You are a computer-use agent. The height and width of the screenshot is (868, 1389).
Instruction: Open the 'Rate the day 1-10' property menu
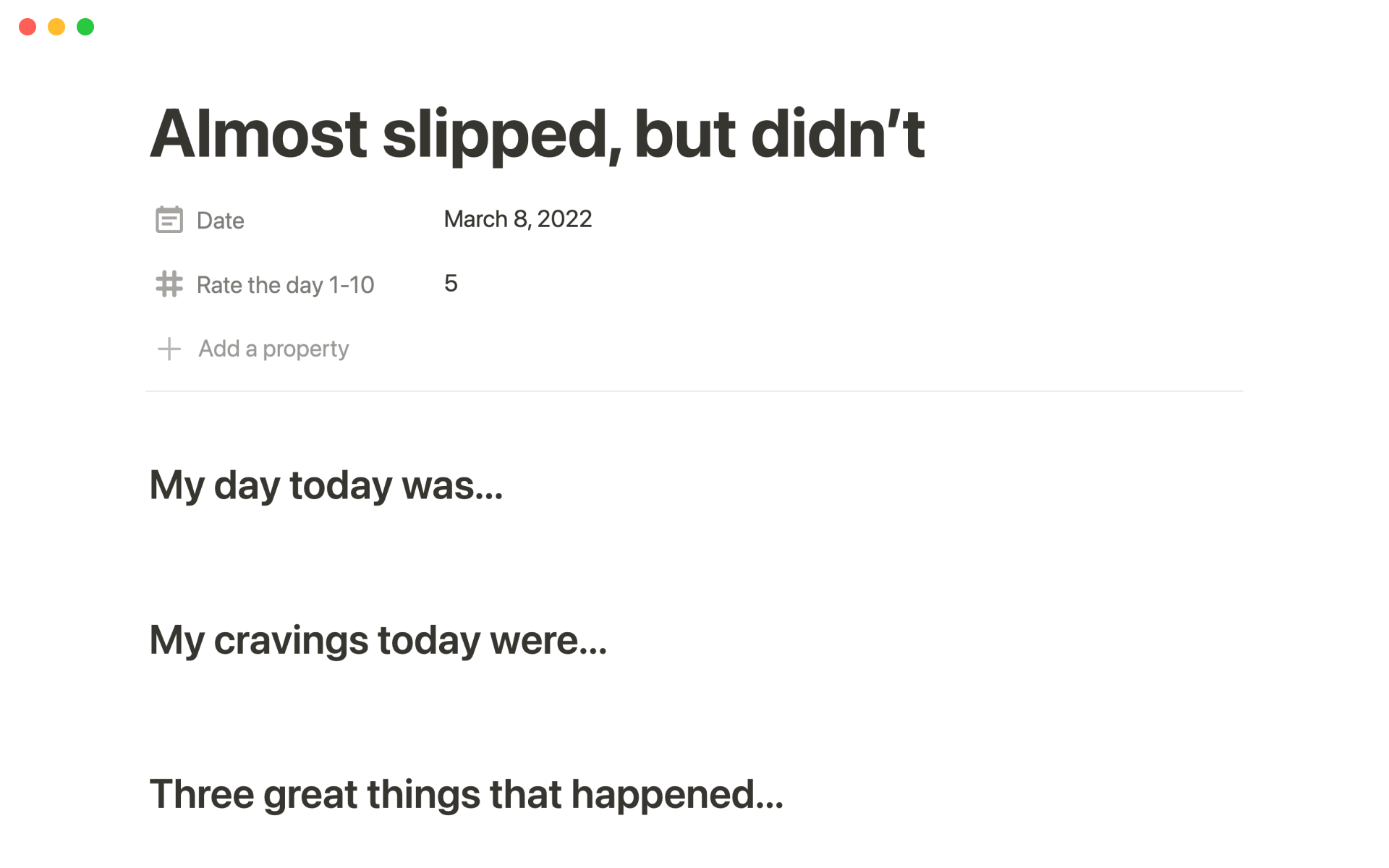click(285, 285)
